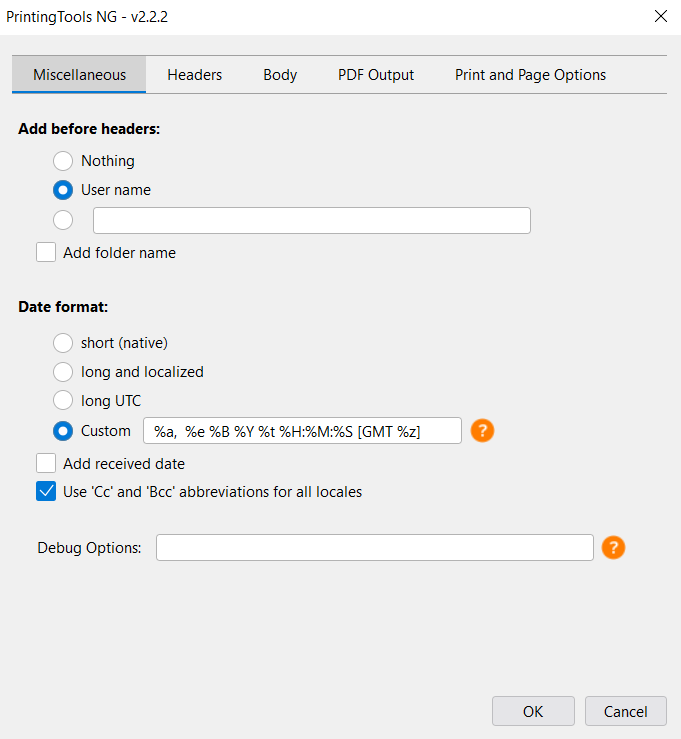Screen dimensions: 681x739
Task: Switch to the Miscellaneous tab
Action: [x=79, y=74]
